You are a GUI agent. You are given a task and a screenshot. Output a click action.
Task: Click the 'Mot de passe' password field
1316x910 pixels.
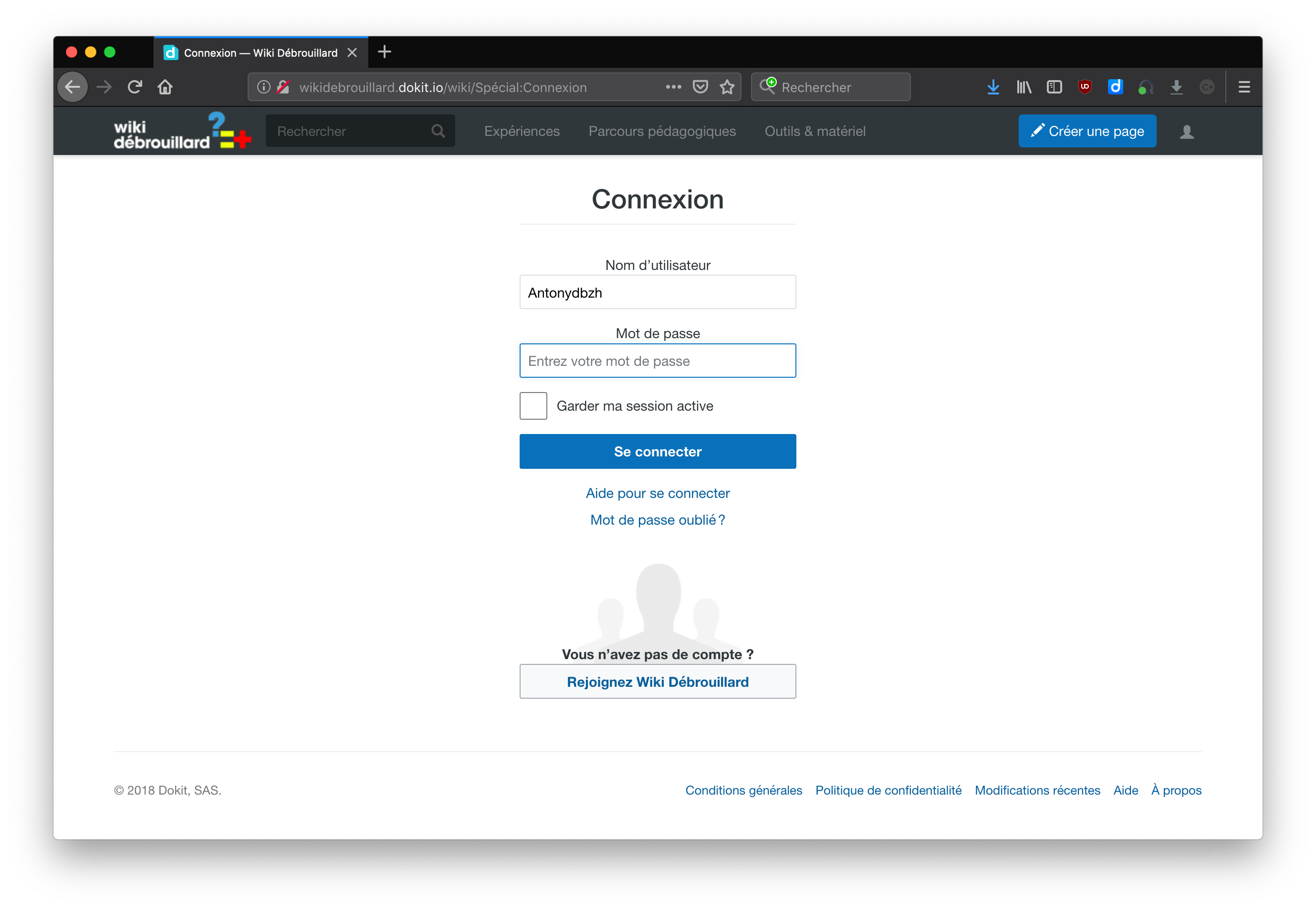coord(657,361)
